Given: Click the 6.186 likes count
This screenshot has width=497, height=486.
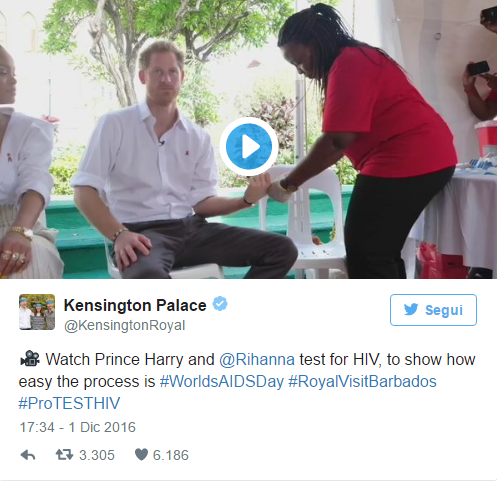Looking at the screenshot, I should coord(171,455).
